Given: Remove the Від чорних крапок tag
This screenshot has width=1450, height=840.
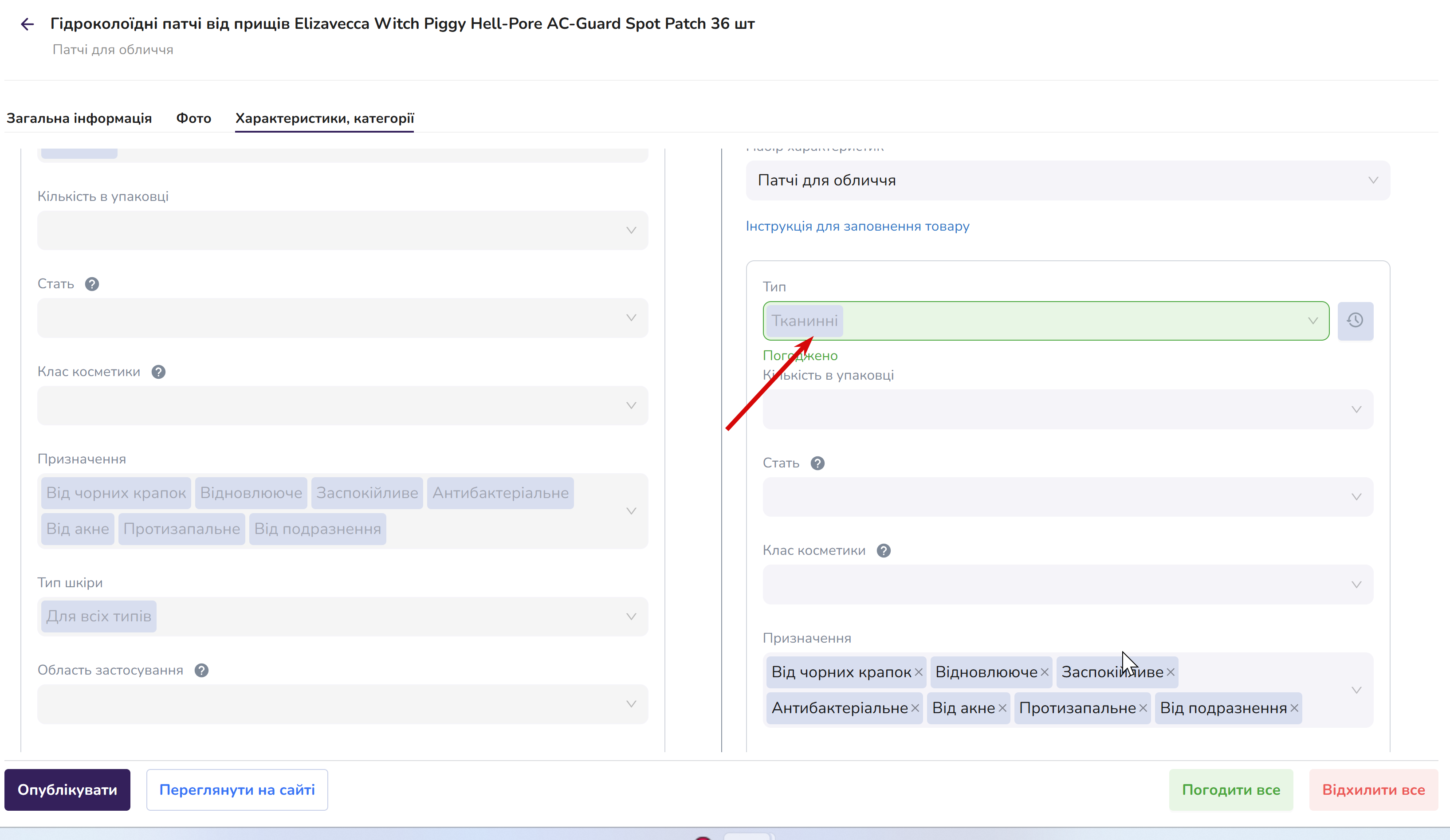Looking at the screenshot, I should [x=918, y=672].
